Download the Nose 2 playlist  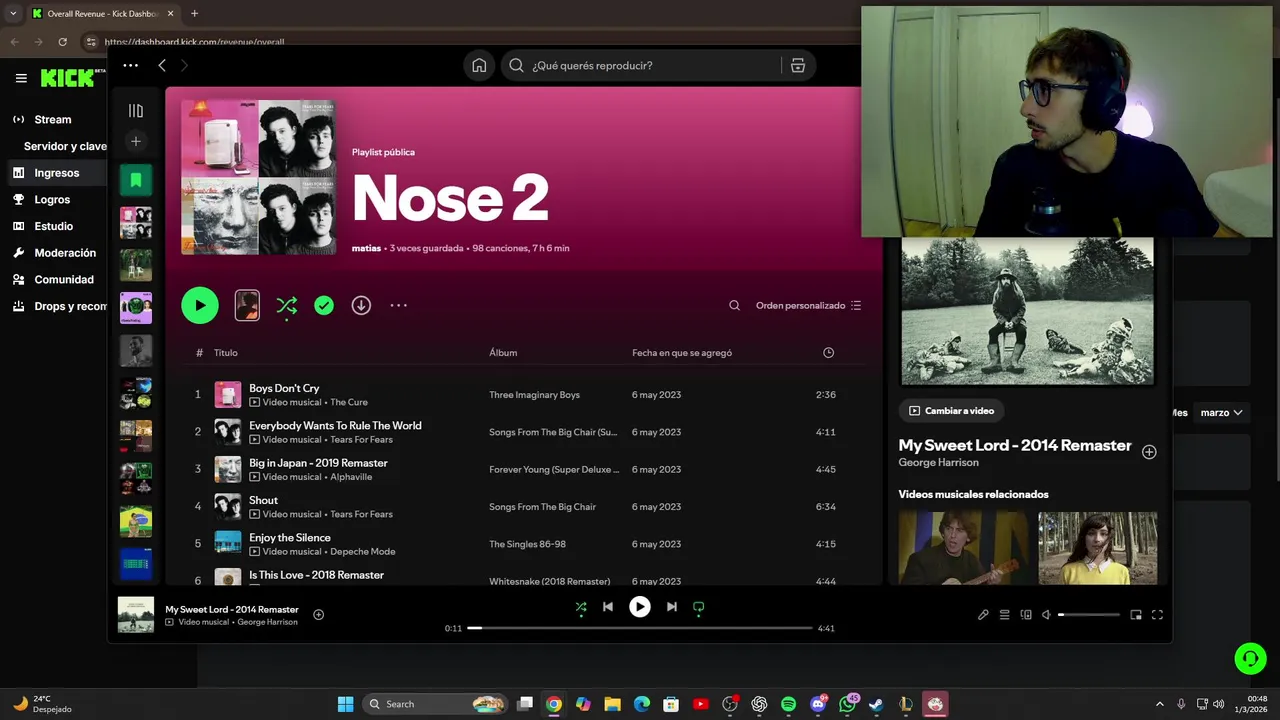tap(361, 305)
